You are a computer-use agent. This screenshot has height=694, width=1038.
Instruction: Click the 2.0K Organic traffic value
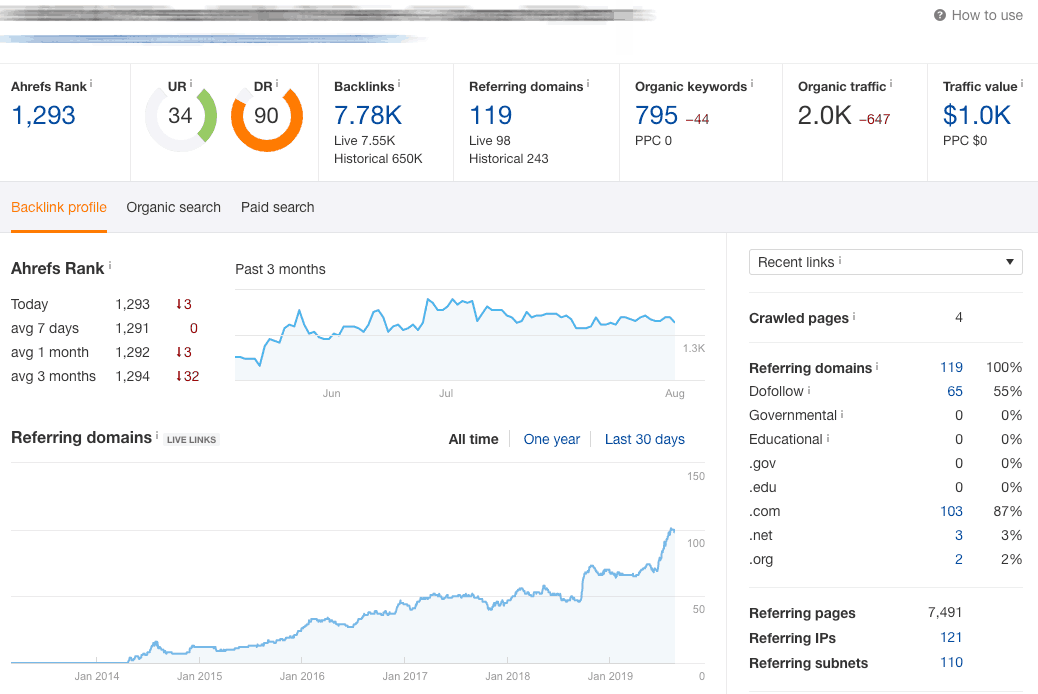pos(824,115)
